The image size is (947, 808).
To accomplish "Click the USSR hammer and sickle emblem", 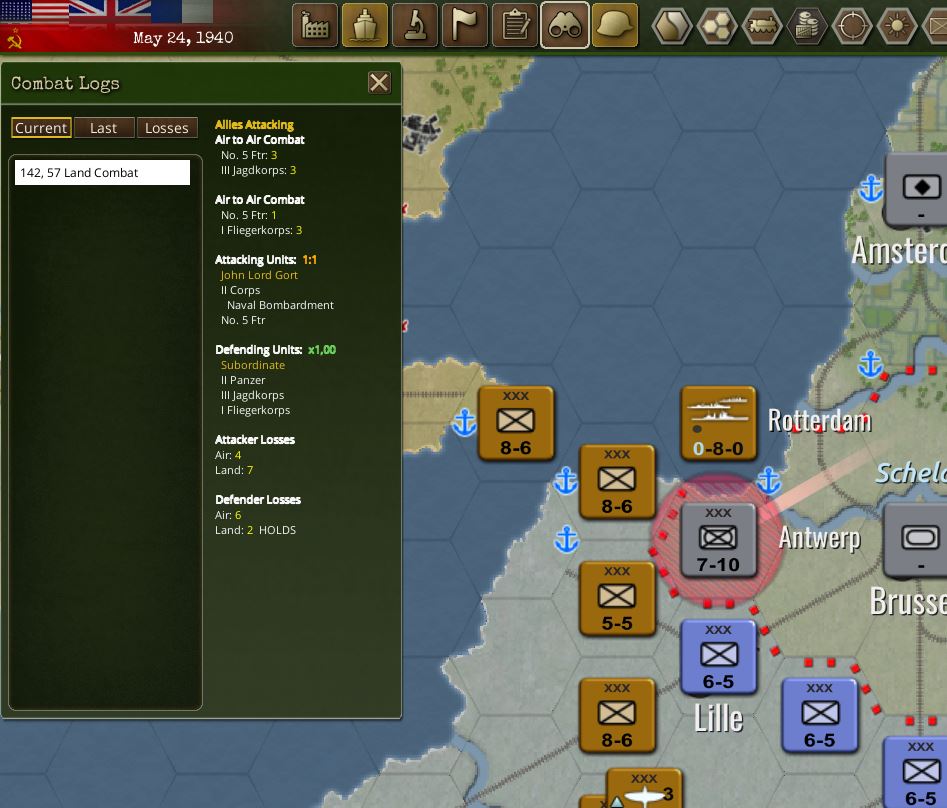I will click(14, 40).
